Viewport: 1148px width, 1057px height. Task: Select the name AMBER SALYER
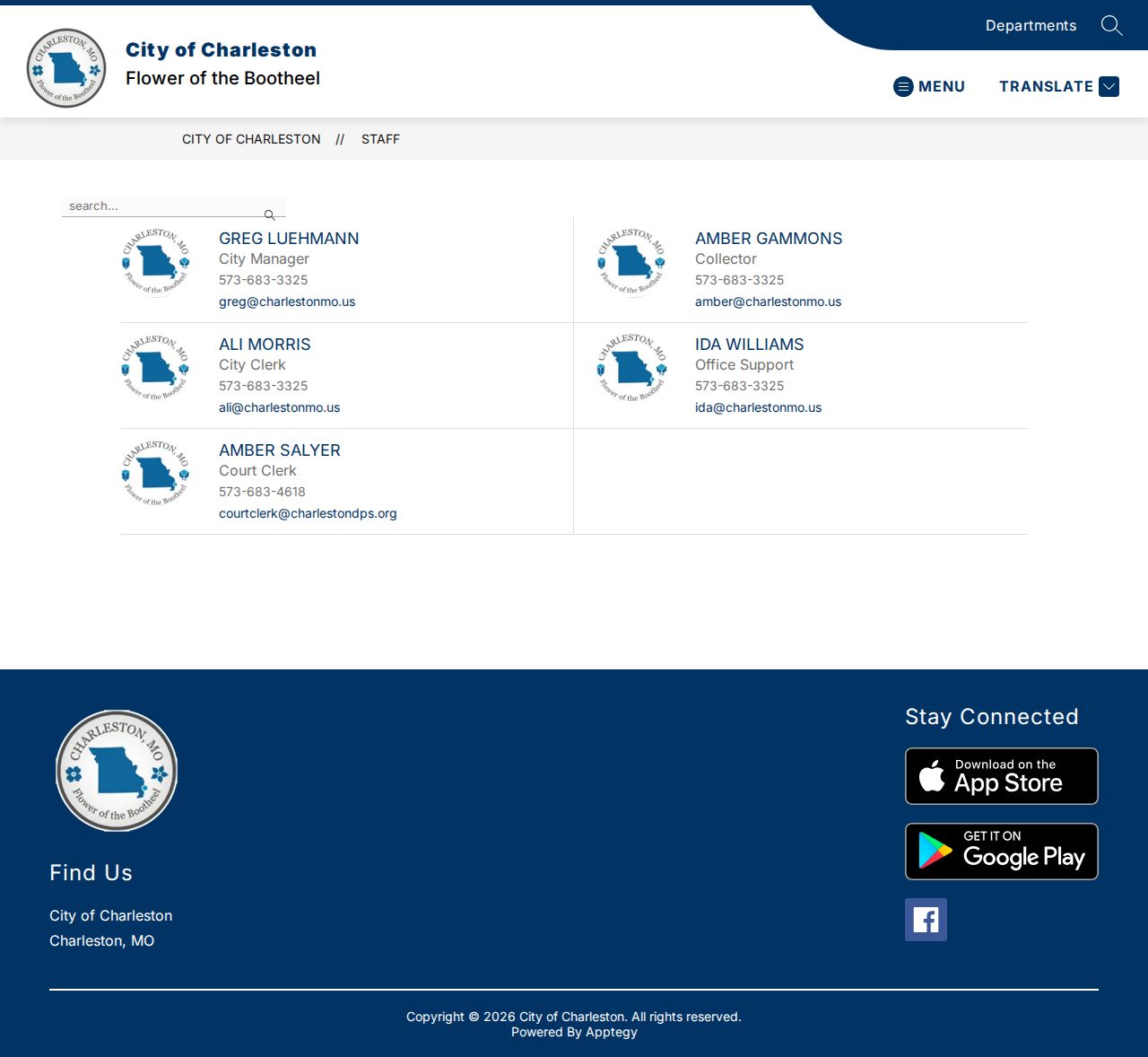click(280, 450)
